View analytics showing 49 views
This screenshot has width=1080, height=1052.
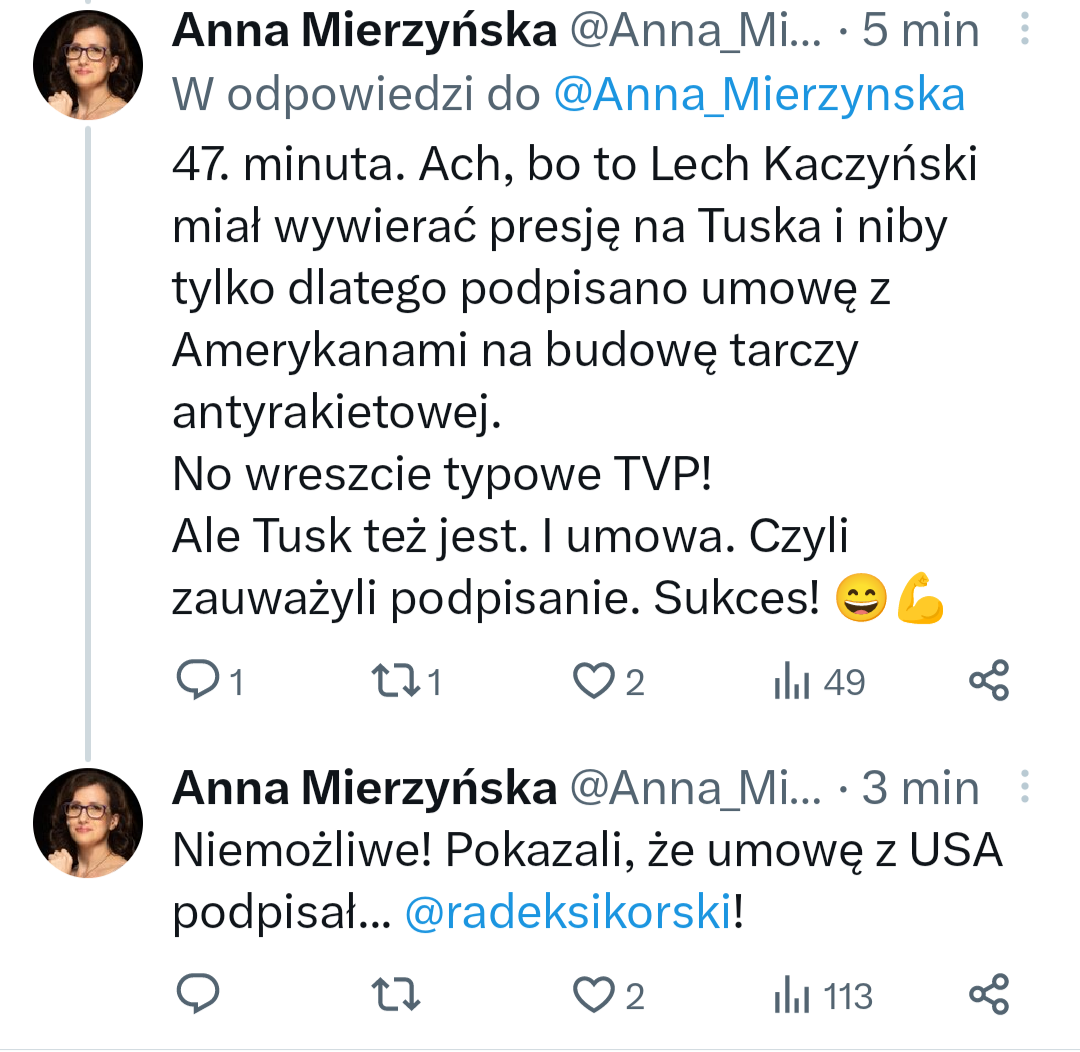pyautogui.click(x=818, y=682)
